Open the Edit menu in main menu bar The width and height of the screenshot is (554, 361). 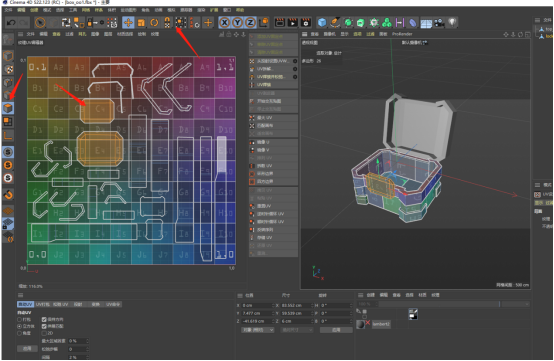(21, 10)
